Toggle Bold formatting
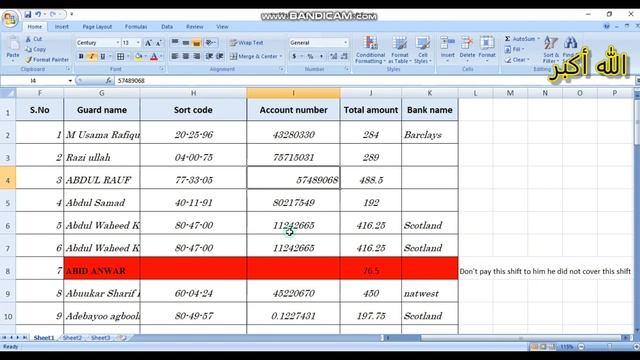The image size is (640, 360). pyautogui.click(x=81, y=56)
